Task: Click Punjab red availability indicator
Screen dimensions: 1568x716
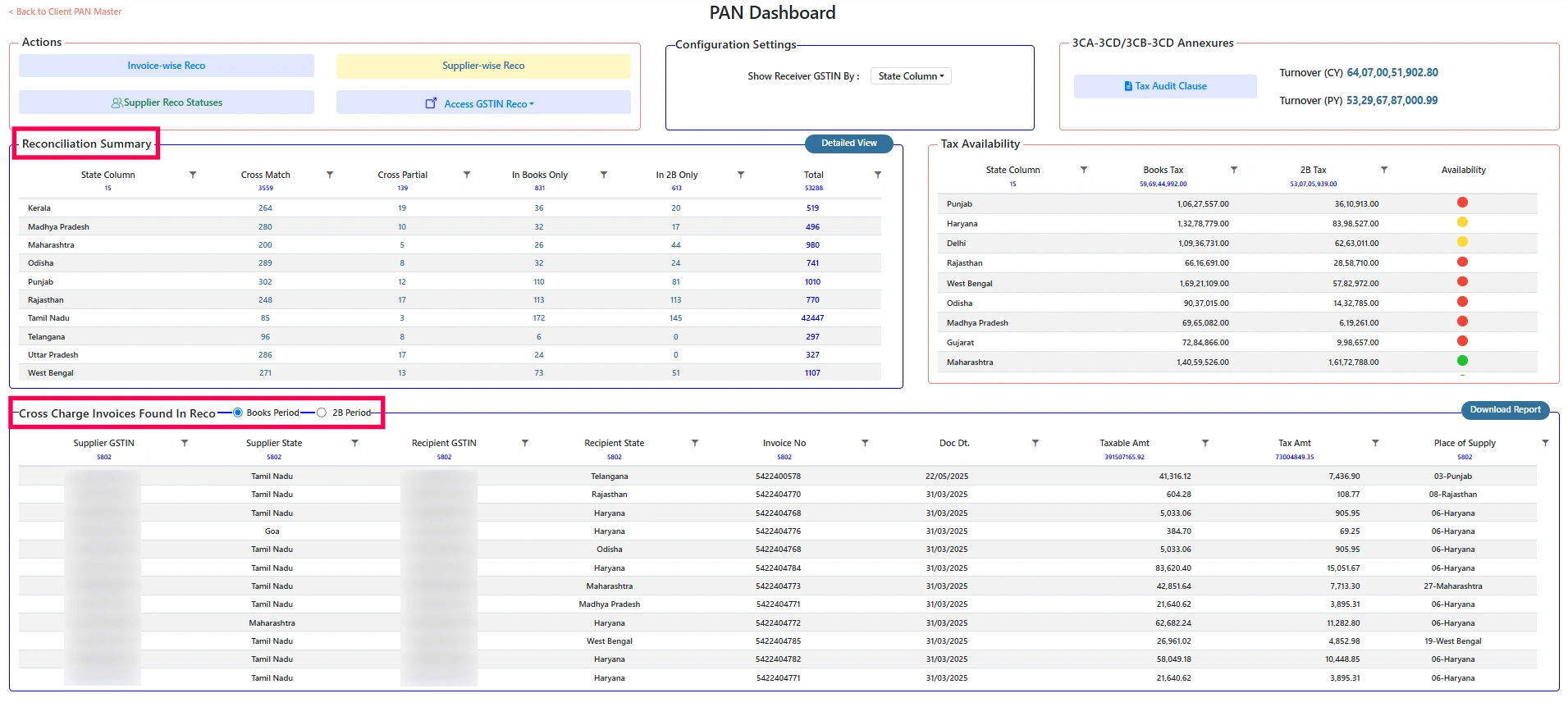Action: [x=1462, y=203]
